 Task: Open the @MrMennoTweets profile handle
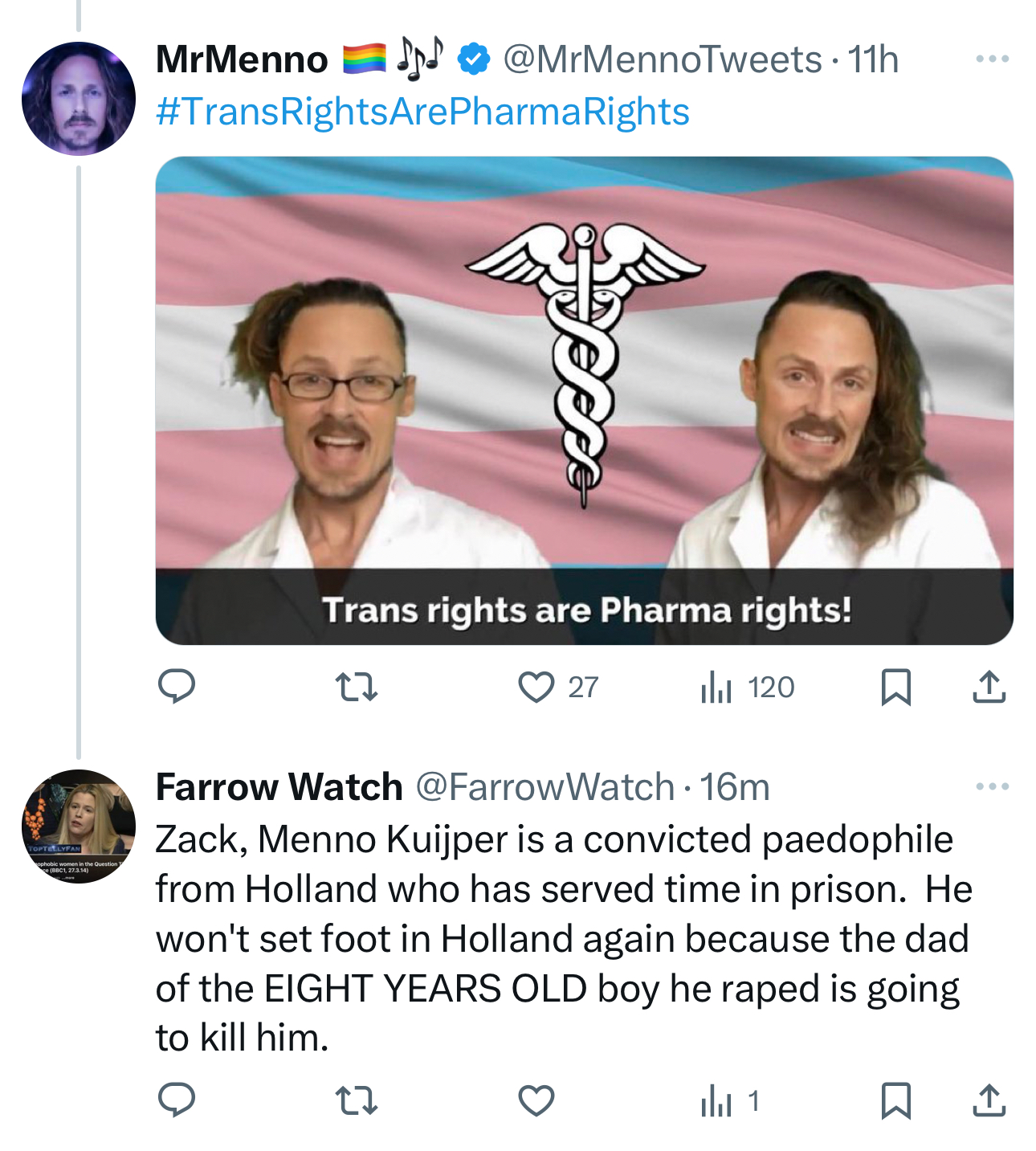point(662,59)
